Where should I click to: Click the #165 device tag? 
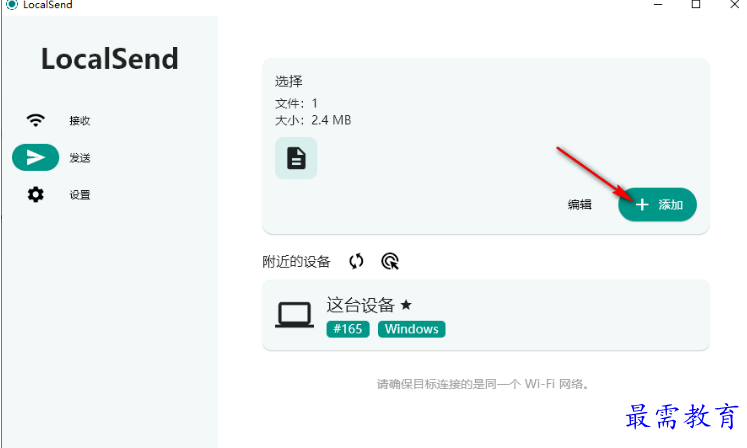tap(348, 329)
